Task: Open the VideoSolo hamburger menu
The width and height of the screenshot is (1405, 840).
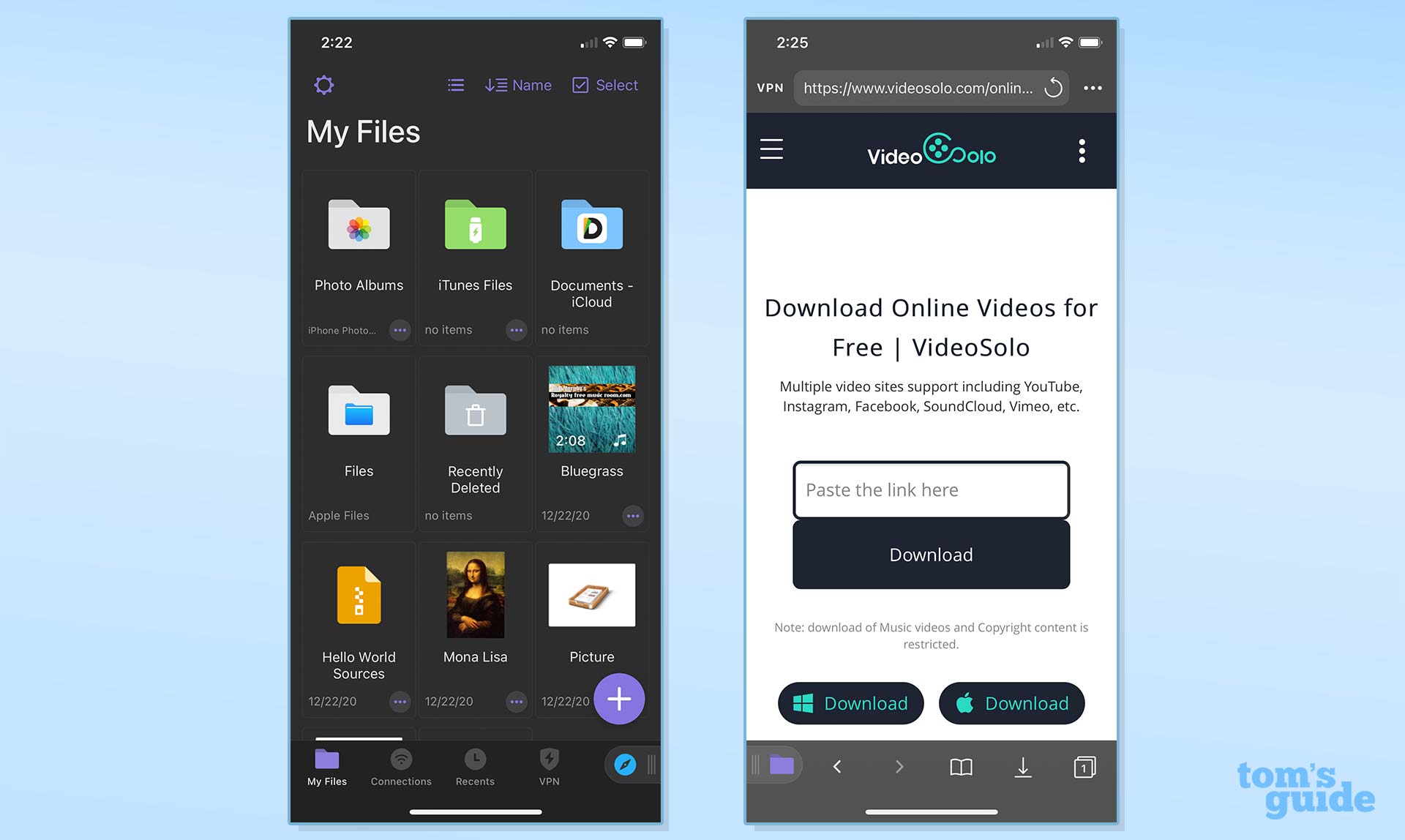Action: [x=773, y=149]
